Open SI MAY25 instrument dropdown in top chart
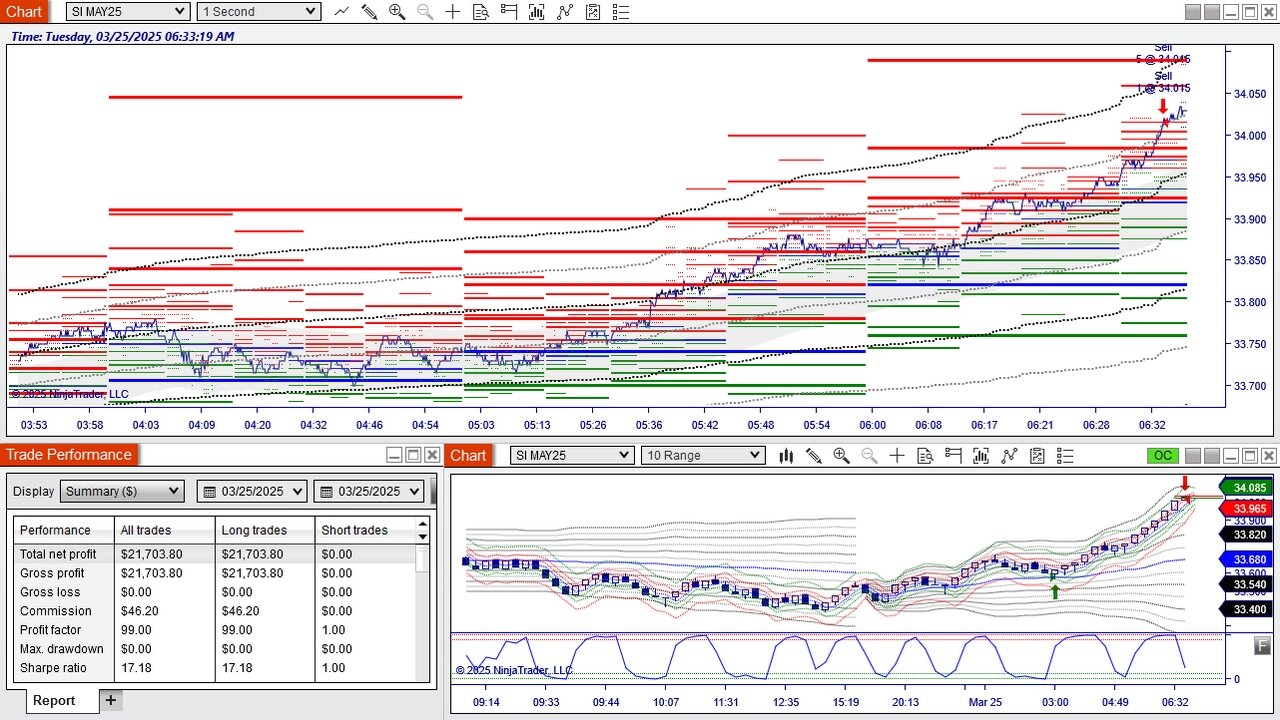 [128, 12]
